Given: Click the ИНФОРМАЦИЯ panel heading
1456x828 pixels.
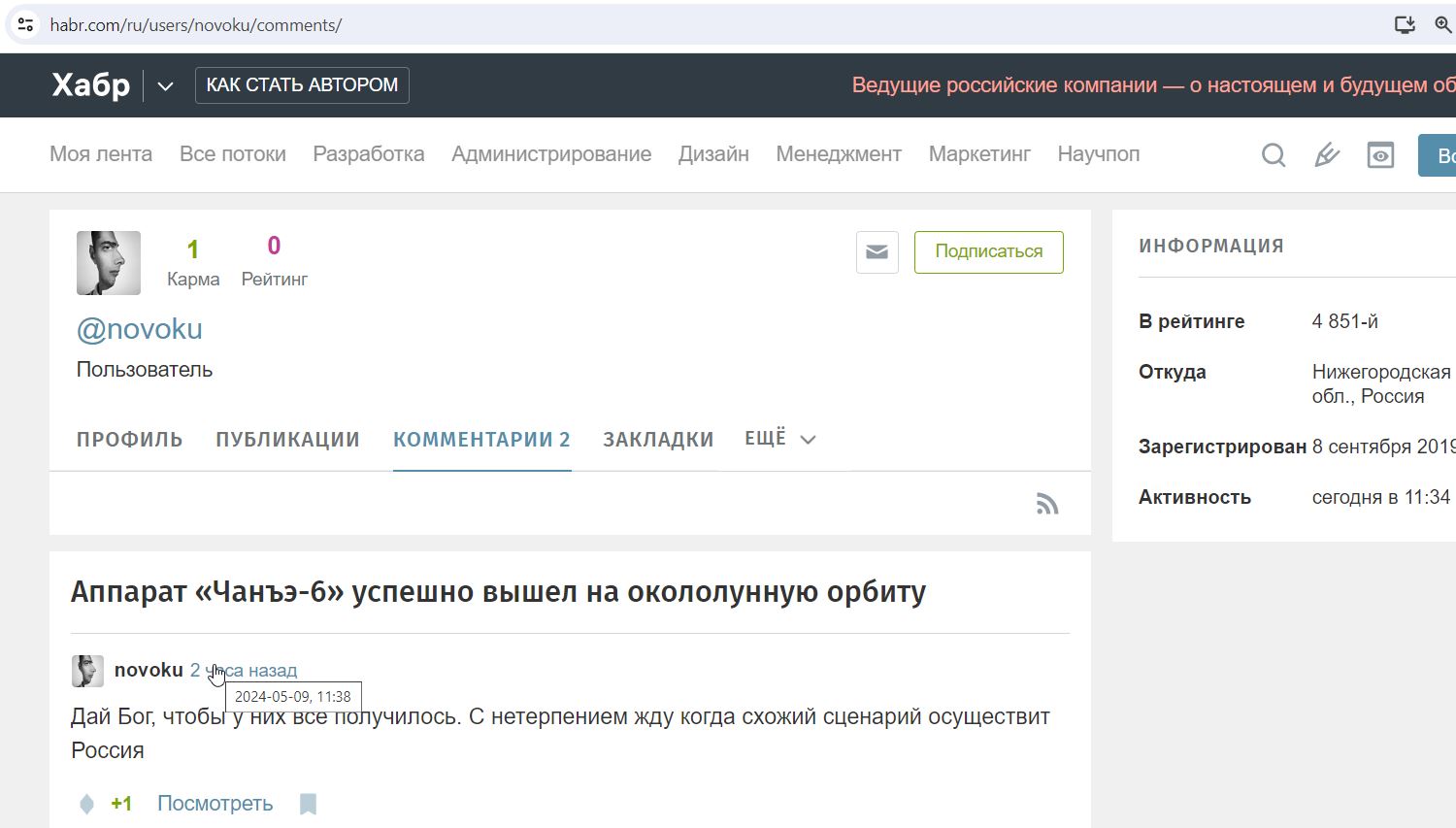Looking at the screenshot, I should 1211,247.
